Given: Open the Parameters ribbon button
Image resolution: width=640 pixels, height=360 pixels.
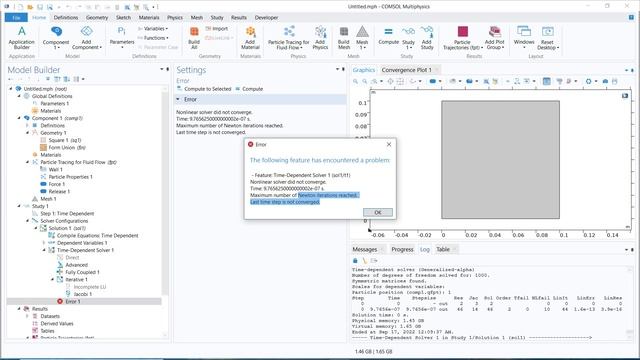Looking at the screenshot, I should pyautogui.click(x=122, y=38).
